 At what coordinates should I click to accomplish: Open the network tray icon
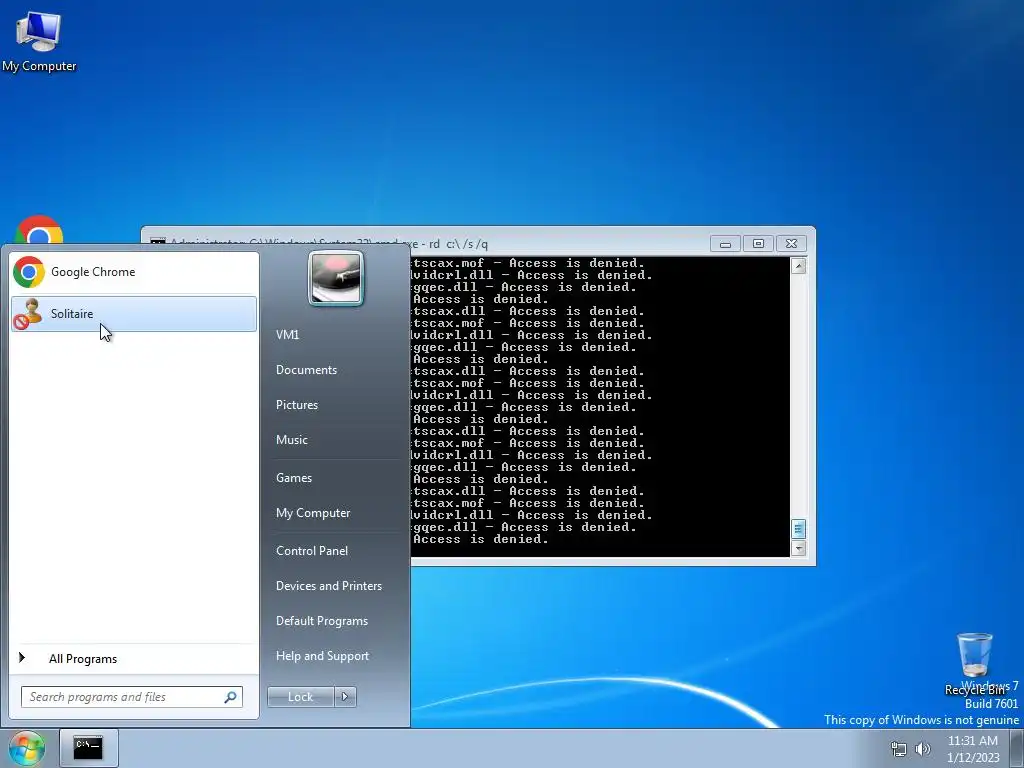[899, 749]
